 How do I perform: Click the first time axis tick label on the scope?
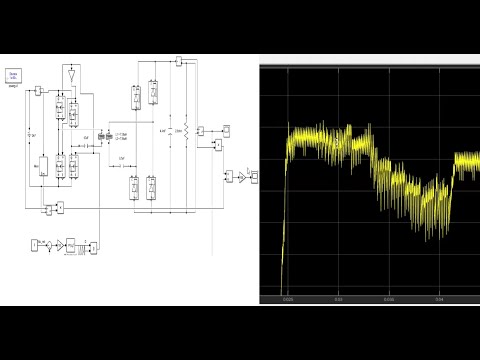(x=288, y=299)
